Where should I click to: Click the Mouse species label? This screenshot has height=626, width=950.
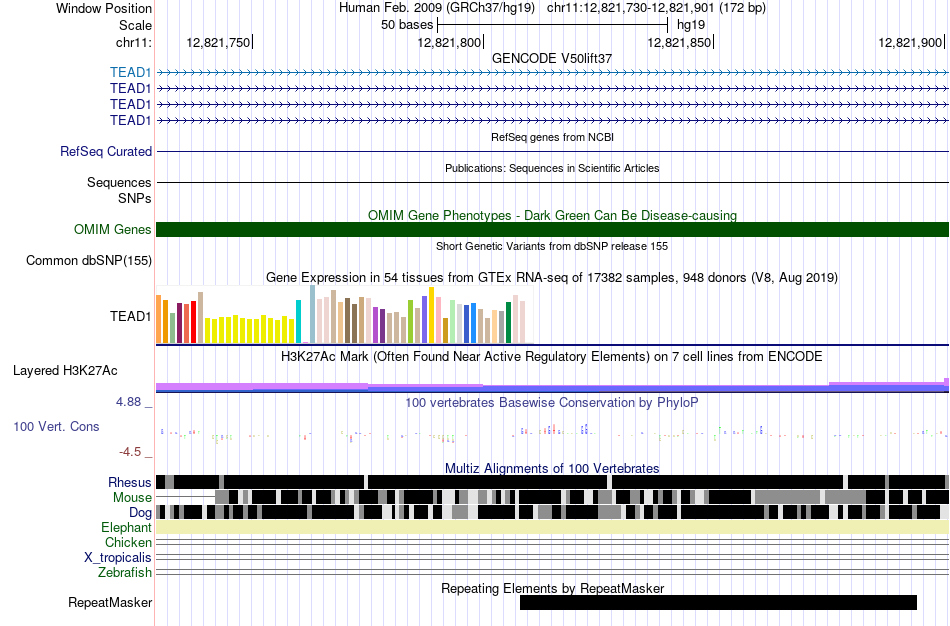132,498
